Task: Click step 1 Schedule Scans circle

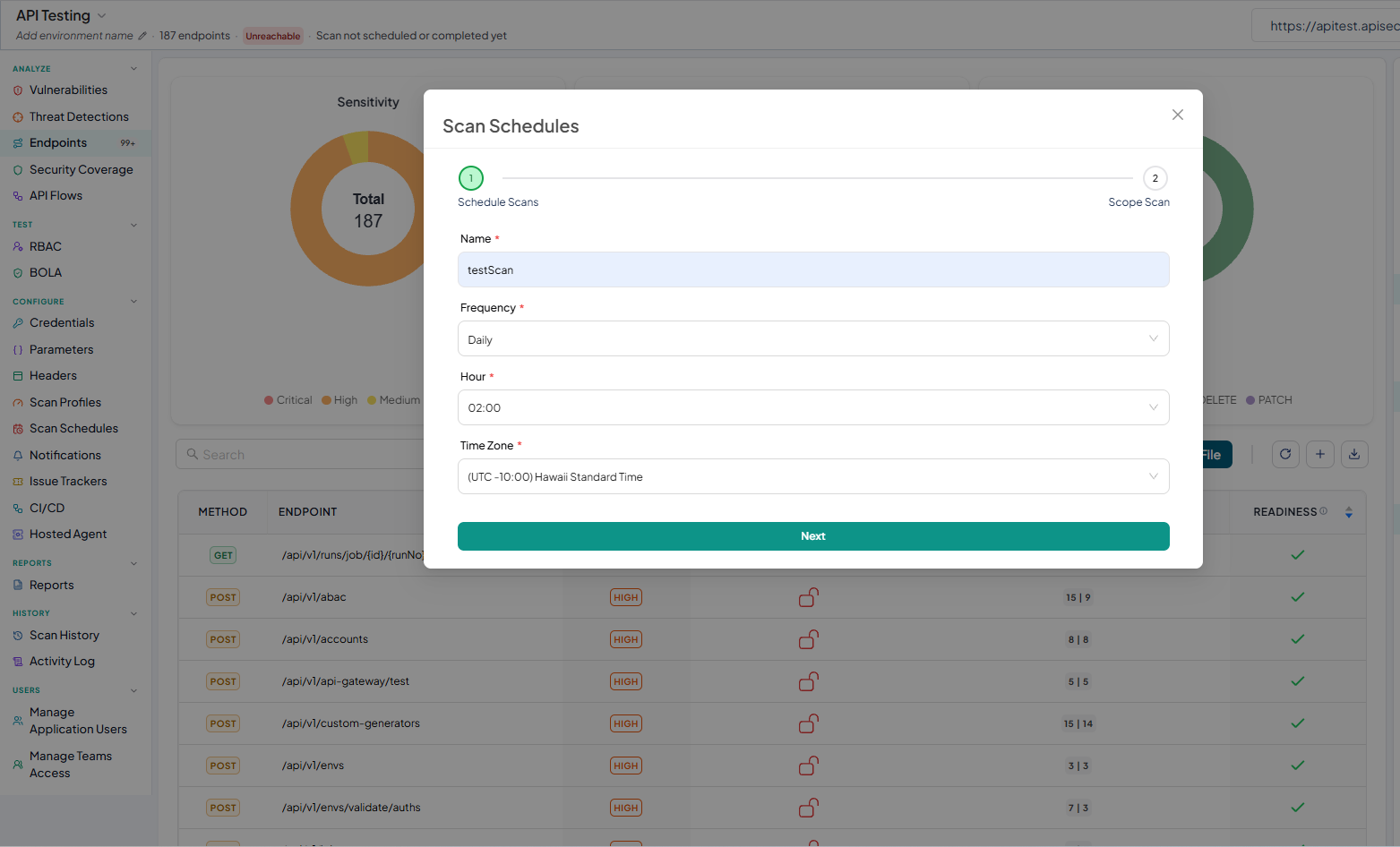Action: [x=471, y=178]
